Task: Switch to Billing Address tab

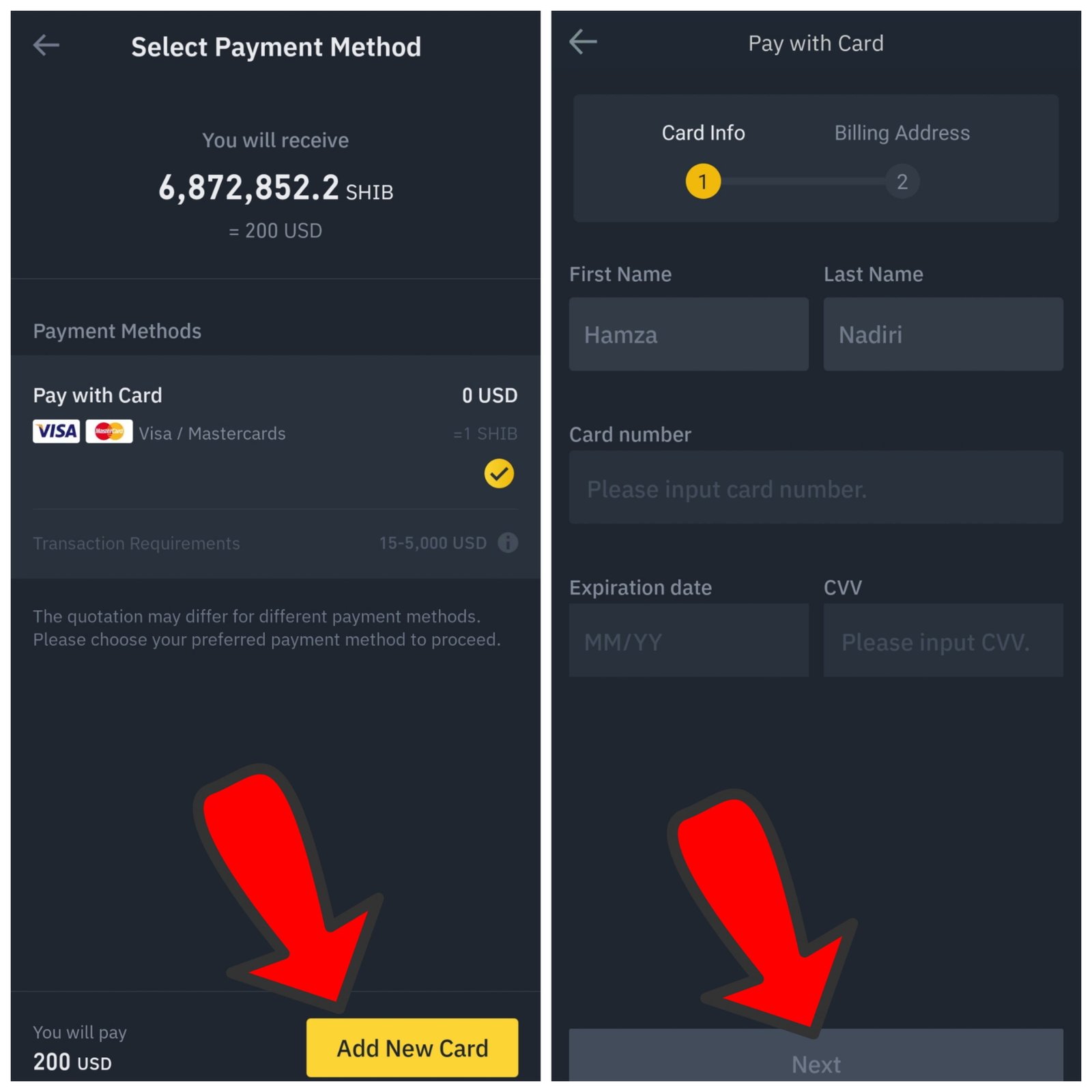Action: (902, 132)
